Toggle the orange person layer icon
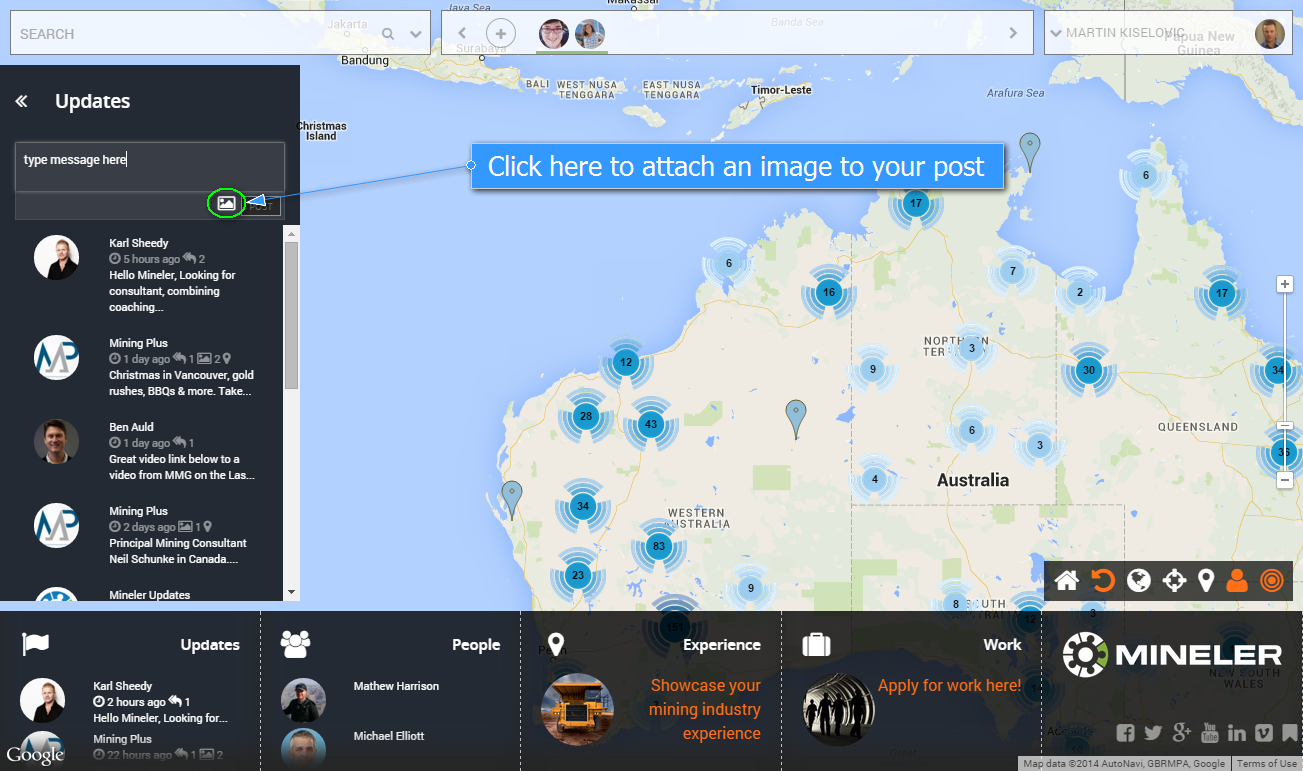The width and height of the screenshot is (1303, 771). 1237,581
